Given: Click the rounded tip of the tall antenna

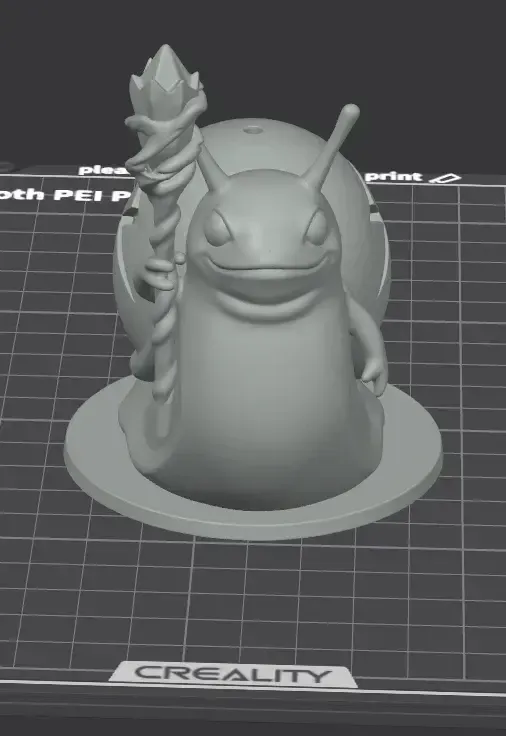Looking at the screenshot, I should 350,113.
